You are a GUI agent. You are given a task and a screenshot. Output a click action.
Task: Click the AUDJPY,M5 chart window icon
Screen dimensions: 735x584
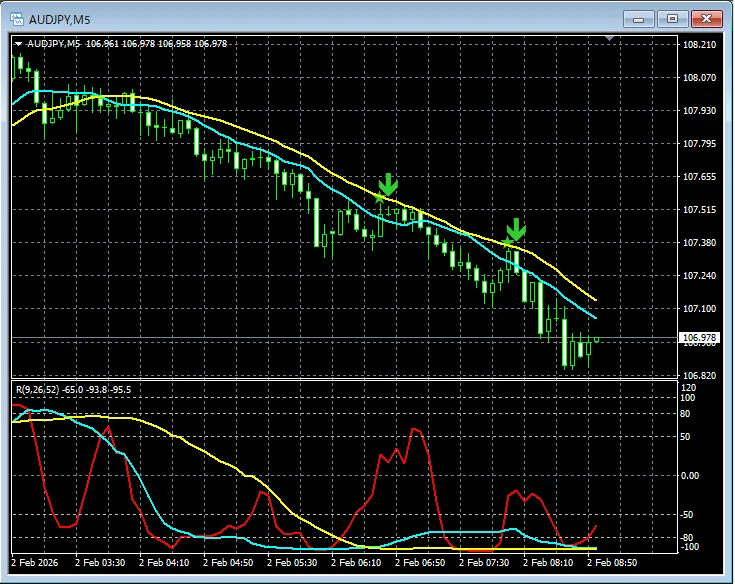point(17,19)
